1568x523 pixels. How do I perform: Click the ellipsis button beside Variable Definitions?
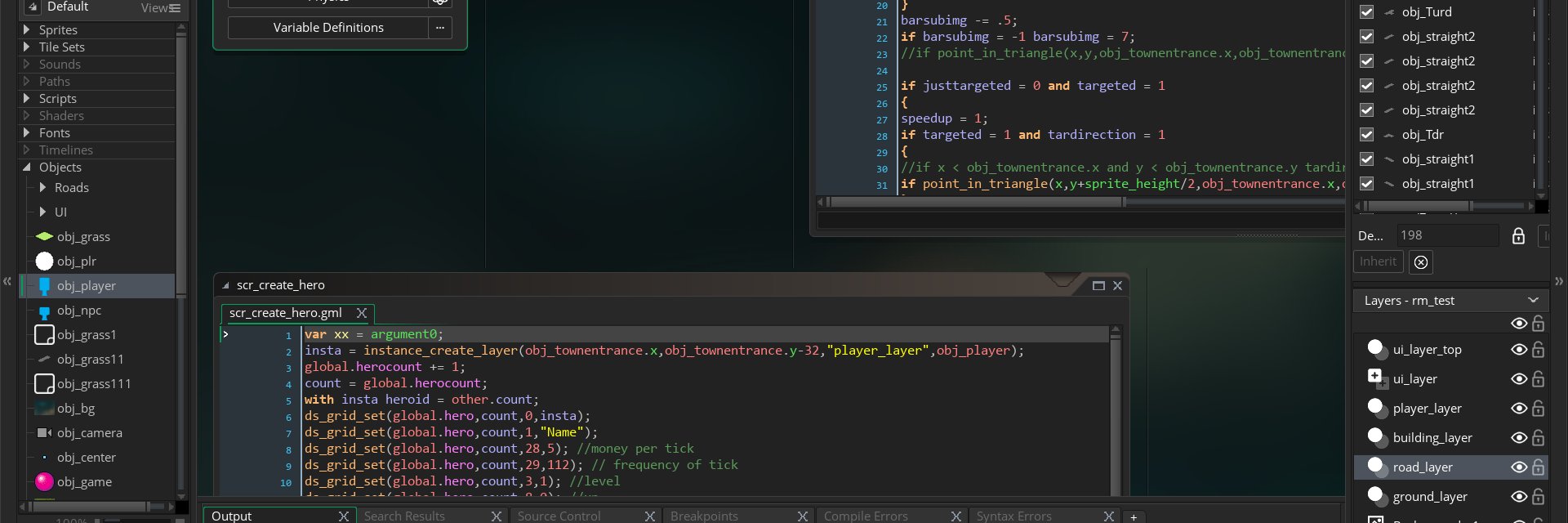[440, 28]
